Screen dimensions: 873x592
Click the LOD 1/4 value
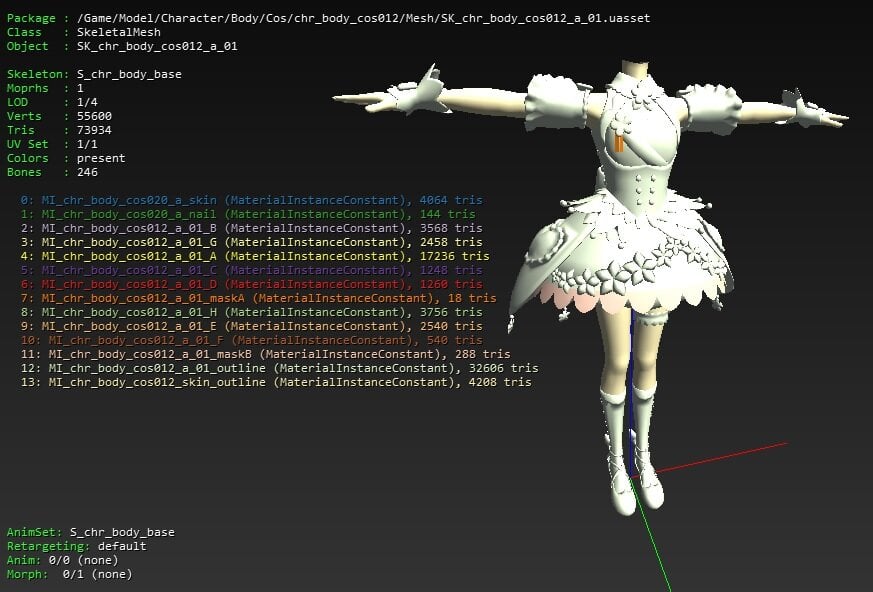[x=87, y=102]
